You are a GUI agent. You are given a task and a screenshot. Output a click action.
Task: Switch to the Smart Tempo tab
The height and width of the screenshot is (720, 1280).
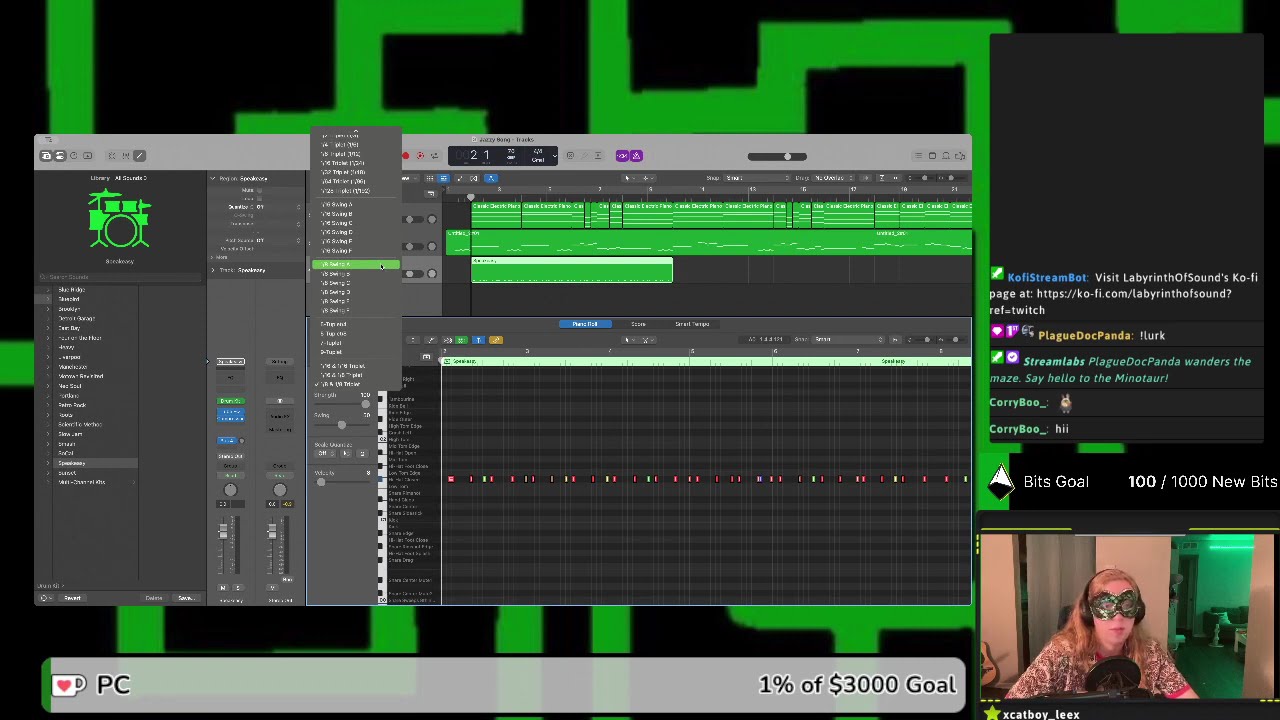coord(692,324)
